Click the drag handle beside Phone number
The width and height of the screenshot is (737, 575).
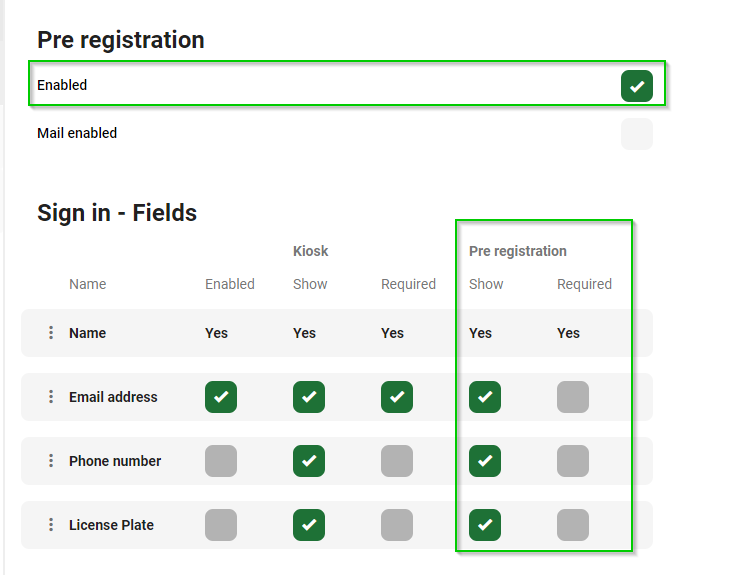51,461
